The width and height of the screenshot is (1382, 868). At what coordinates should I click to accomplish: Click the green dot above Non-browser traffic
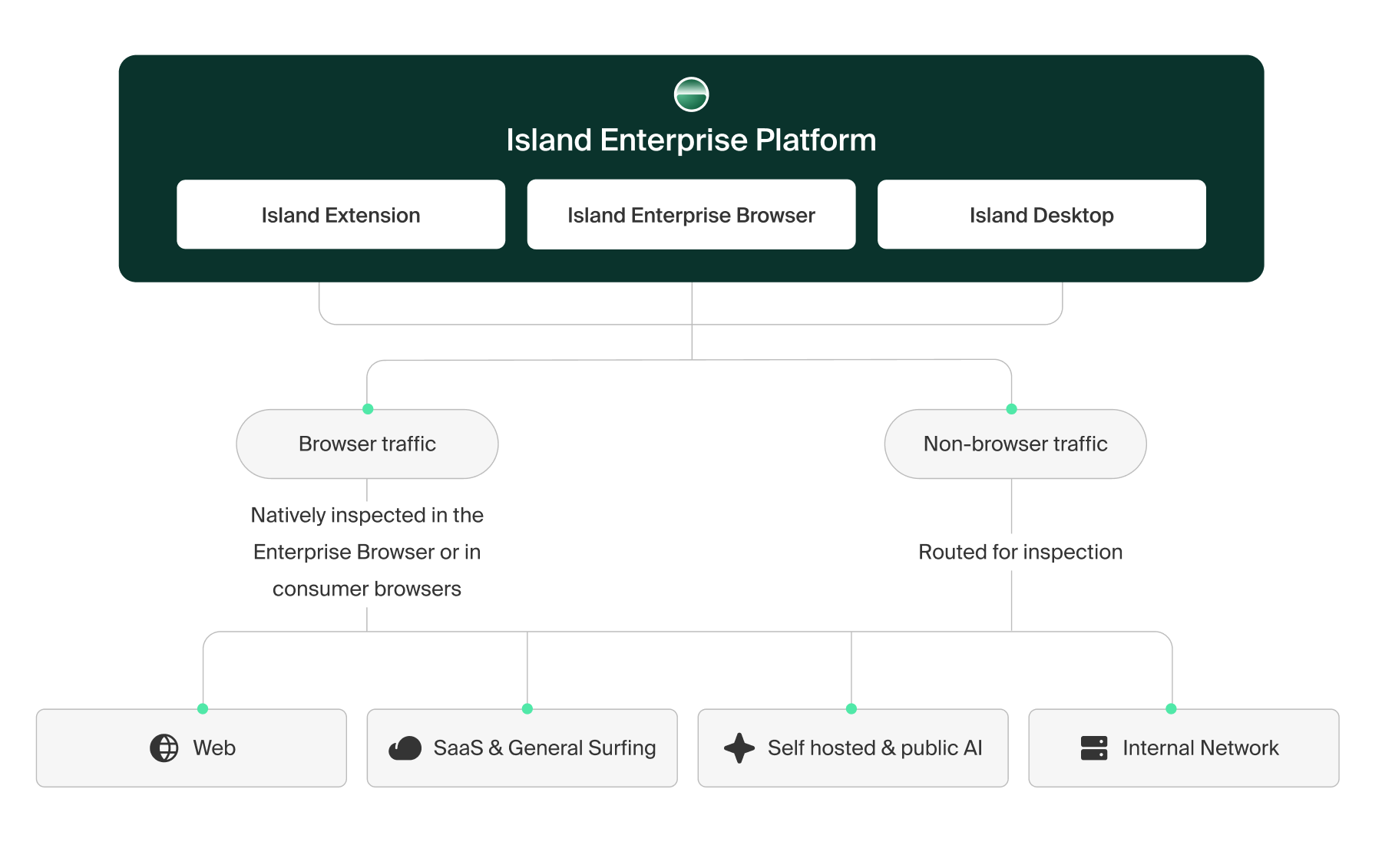1011,408
